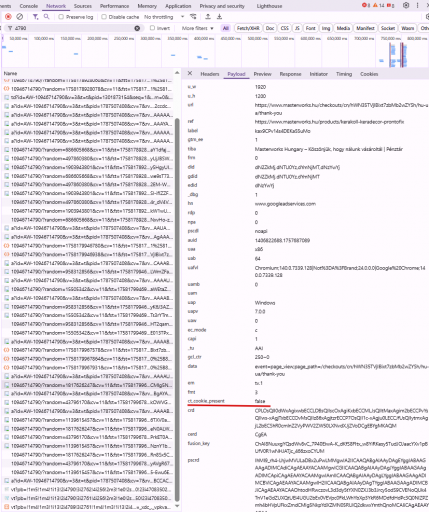Select the Windows payload value

point(265,303)
